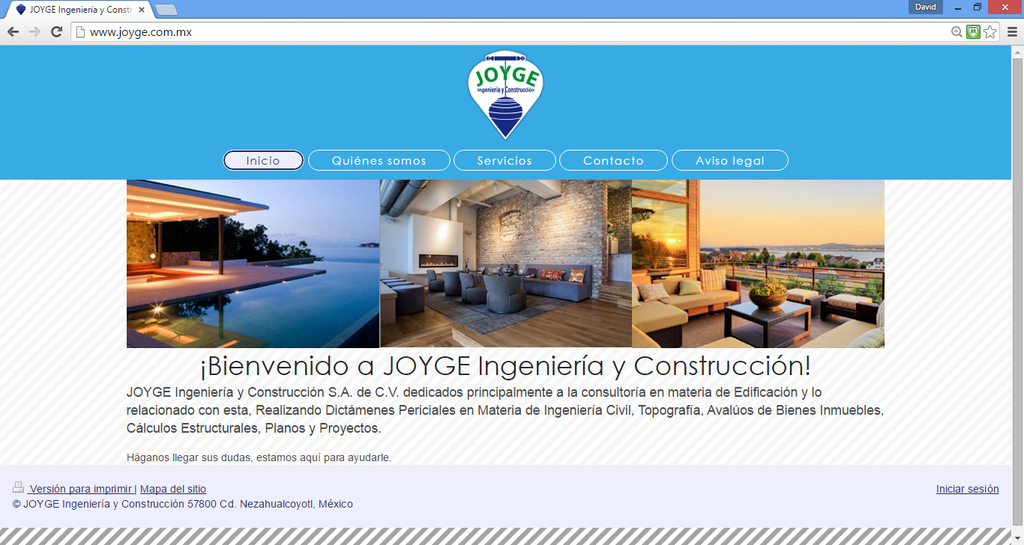Click the Iniciar sesión link
The height and width of the screenshot is (545, 1024).
click(967, 489)
